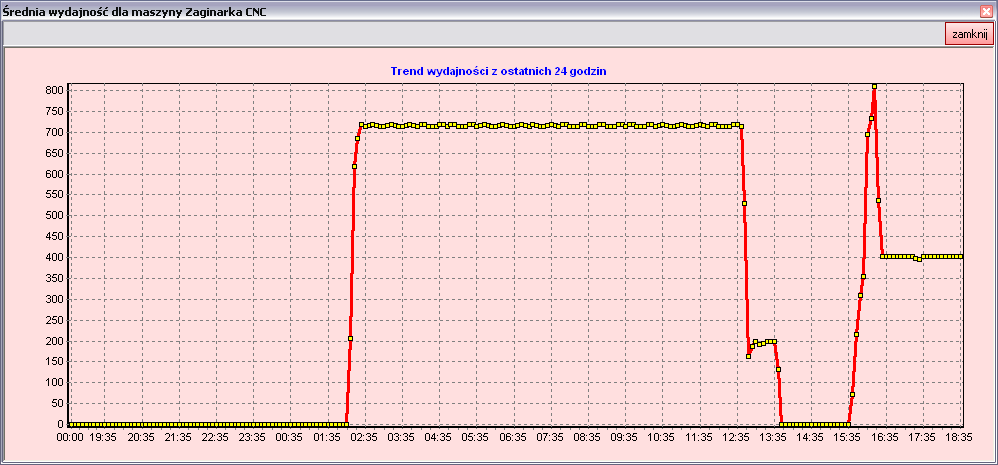
Task: Click the 12:35 time label
Action: (x=736, y=438)
